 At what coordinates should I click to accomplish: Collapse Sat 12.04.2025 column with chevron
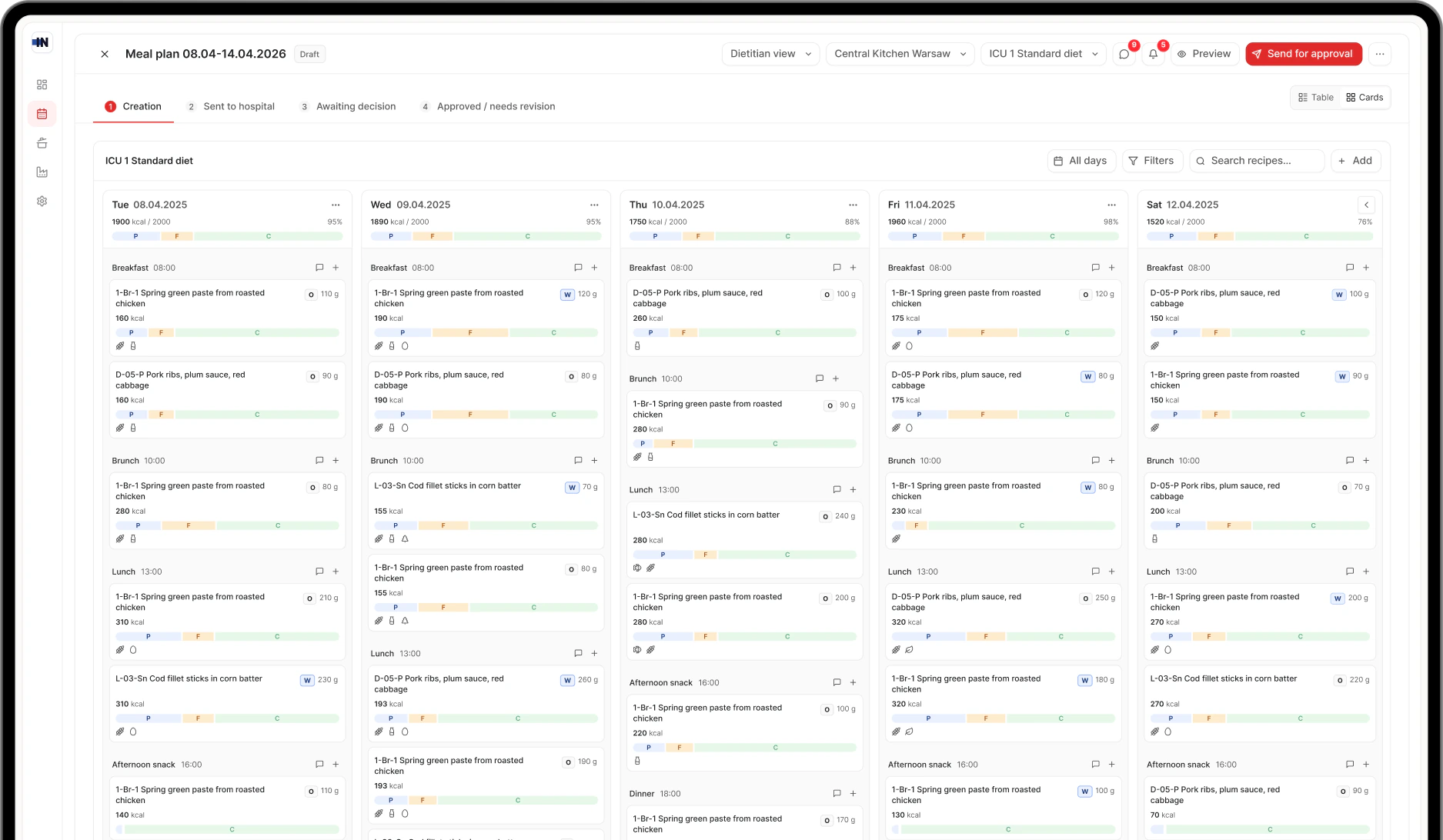point(1366,205)
